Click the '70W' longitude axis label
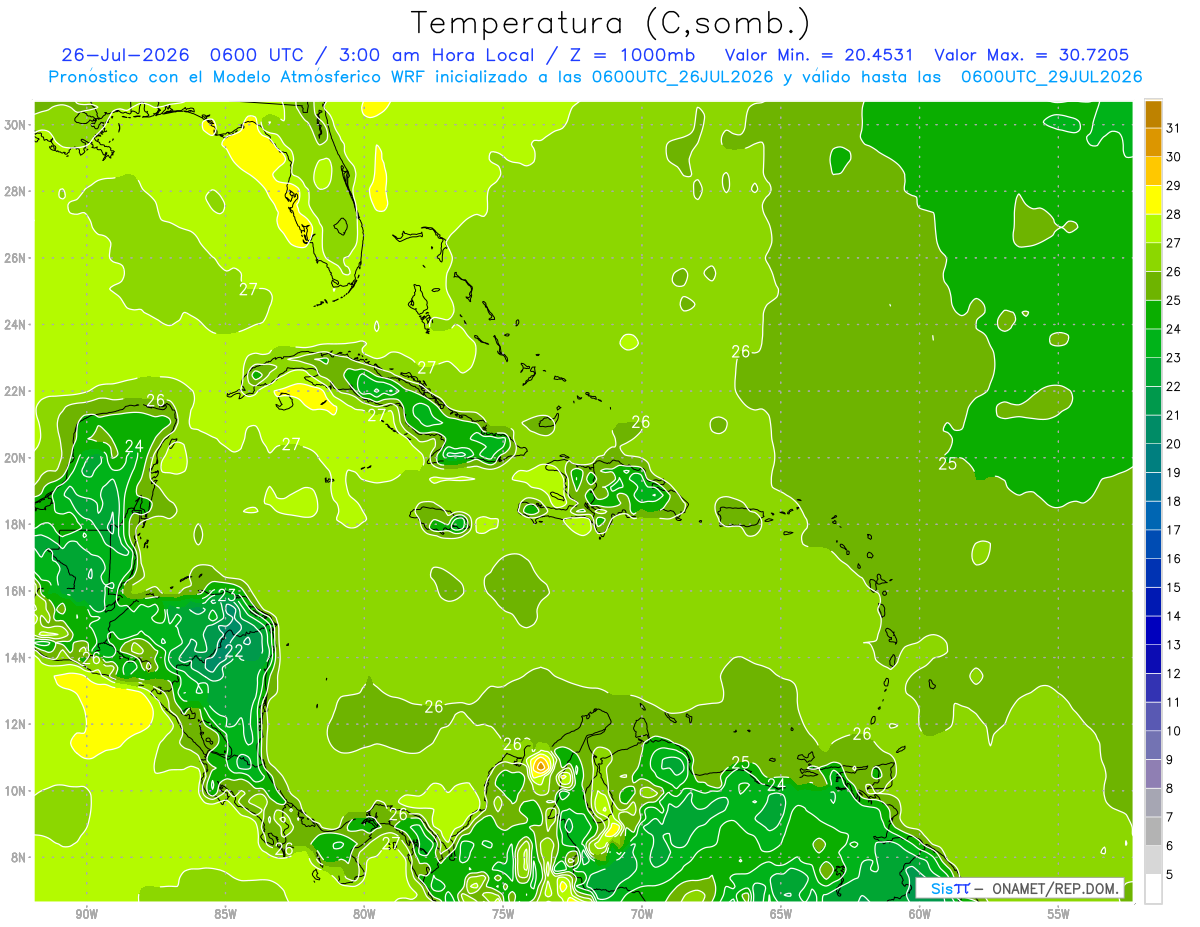This screenshot has height=927, width=1200. point(641,914)
